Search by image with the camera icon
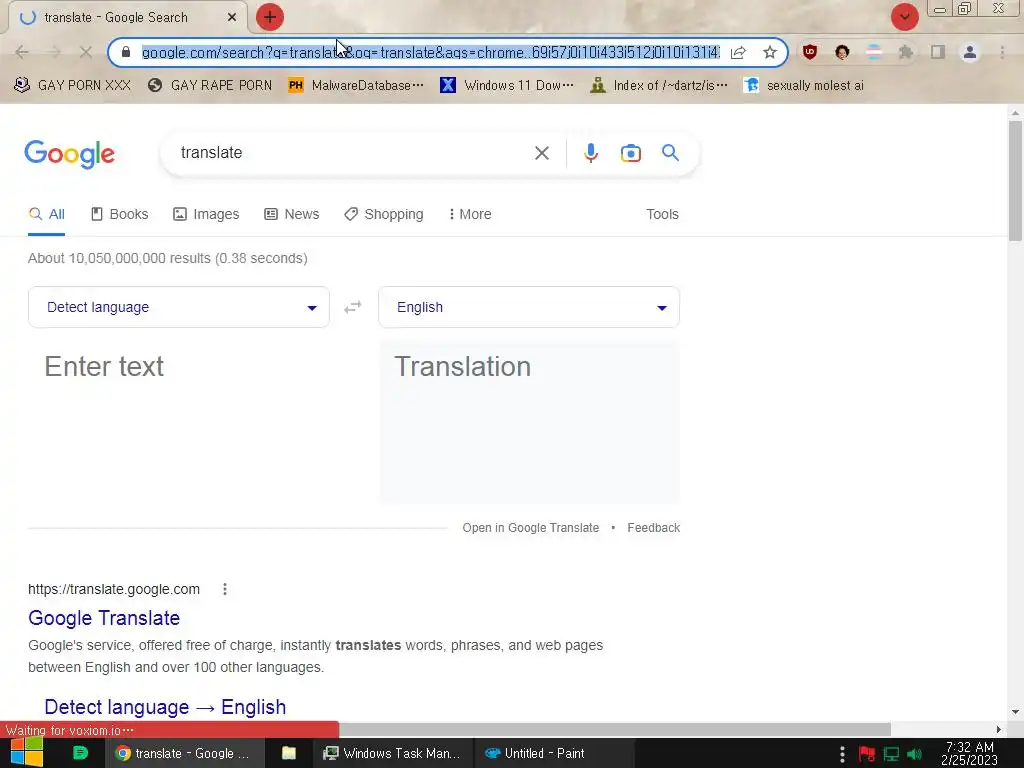The width and height of the screenshot is (1024, 768). 630,153
